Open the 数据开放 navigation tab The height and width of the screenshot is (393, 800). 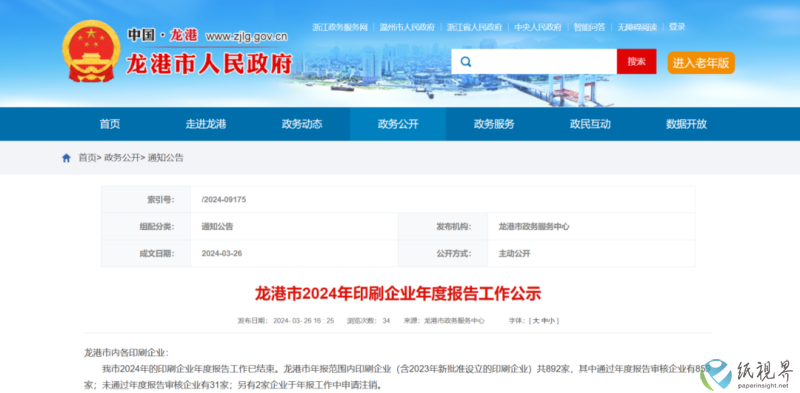[686, 124]
